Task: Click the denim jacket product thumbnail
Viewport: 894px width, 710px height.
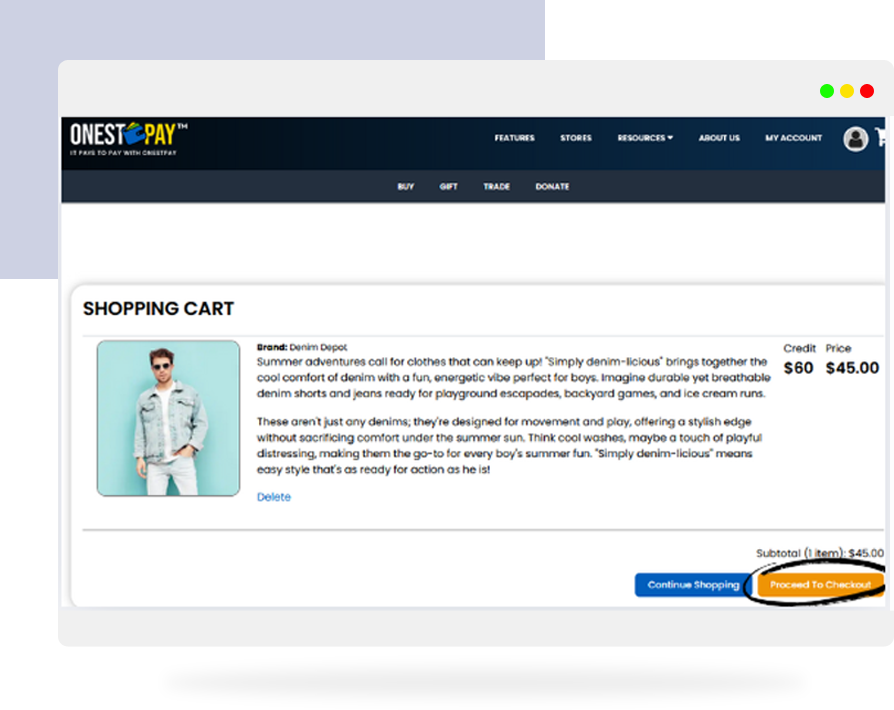Action: tap(168, 418)
